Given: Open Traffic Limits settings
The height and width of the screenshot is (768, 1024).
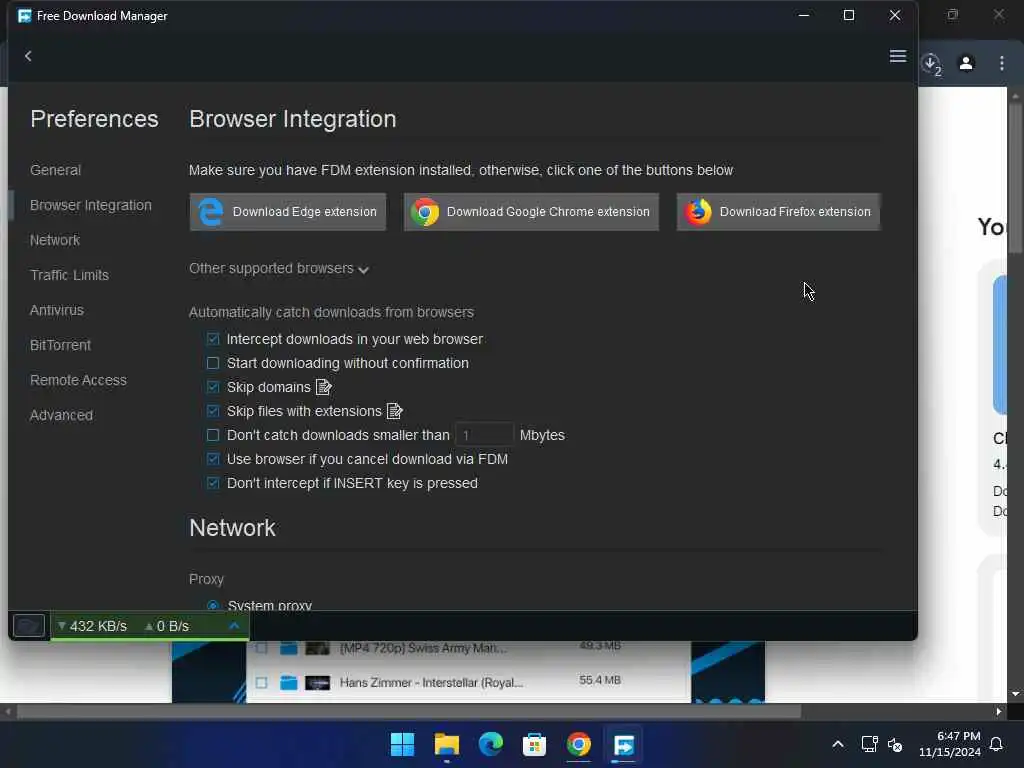Looking at the screenshot, I should pyautogui.click(x=69, y=275).
